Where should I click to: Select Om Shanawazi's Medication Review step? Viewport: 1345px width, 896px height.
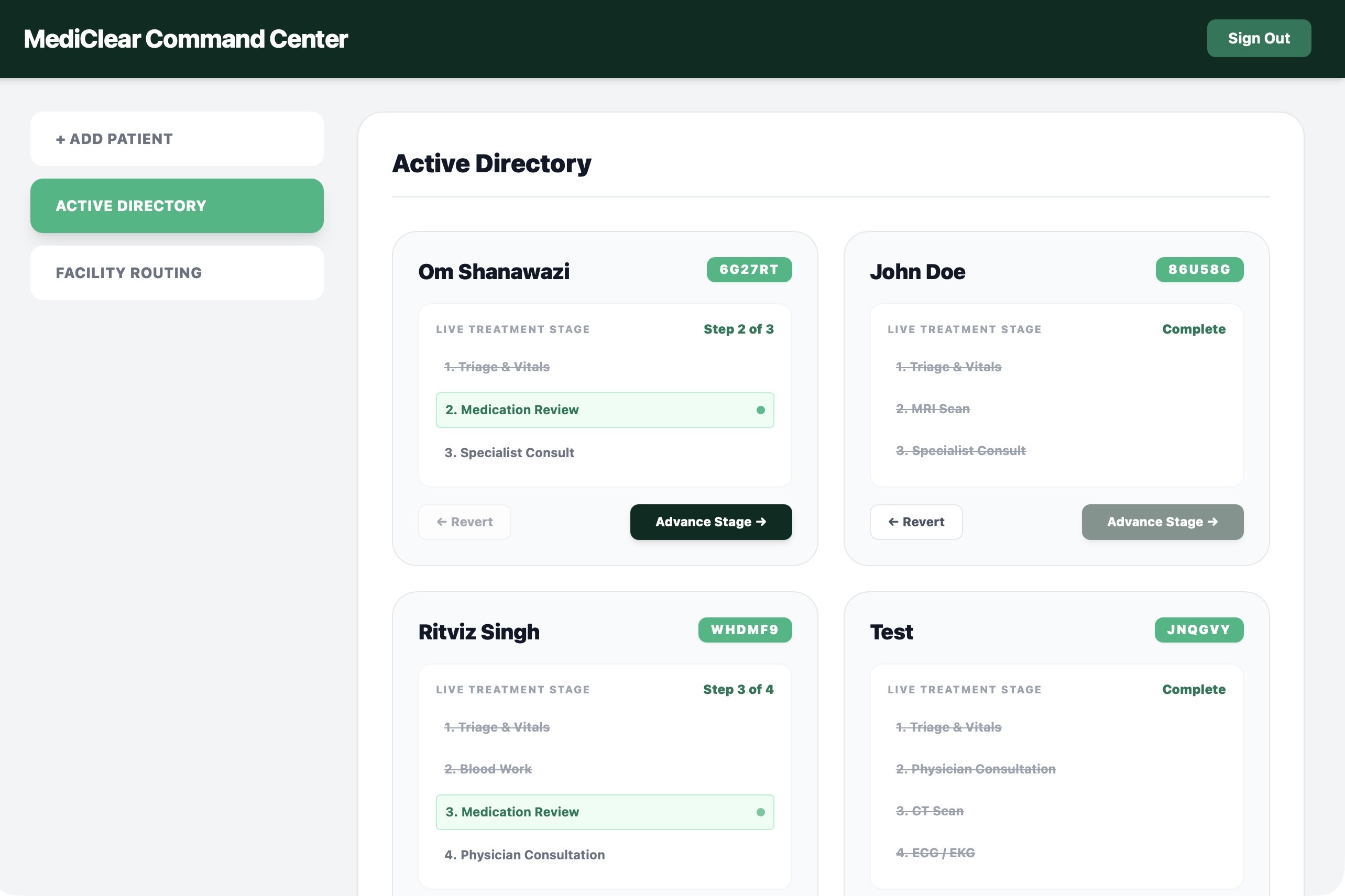604,410
